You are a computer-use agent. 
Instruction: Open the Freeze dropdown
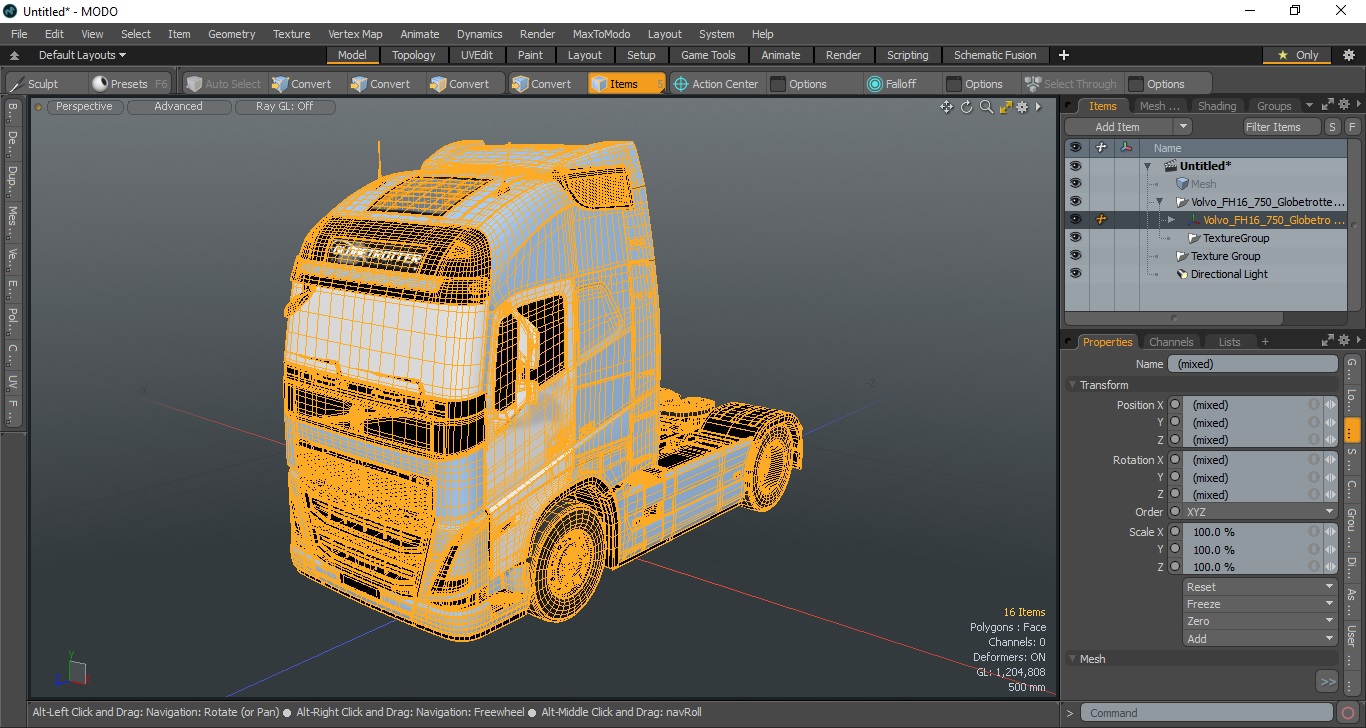pos(1260,604)
